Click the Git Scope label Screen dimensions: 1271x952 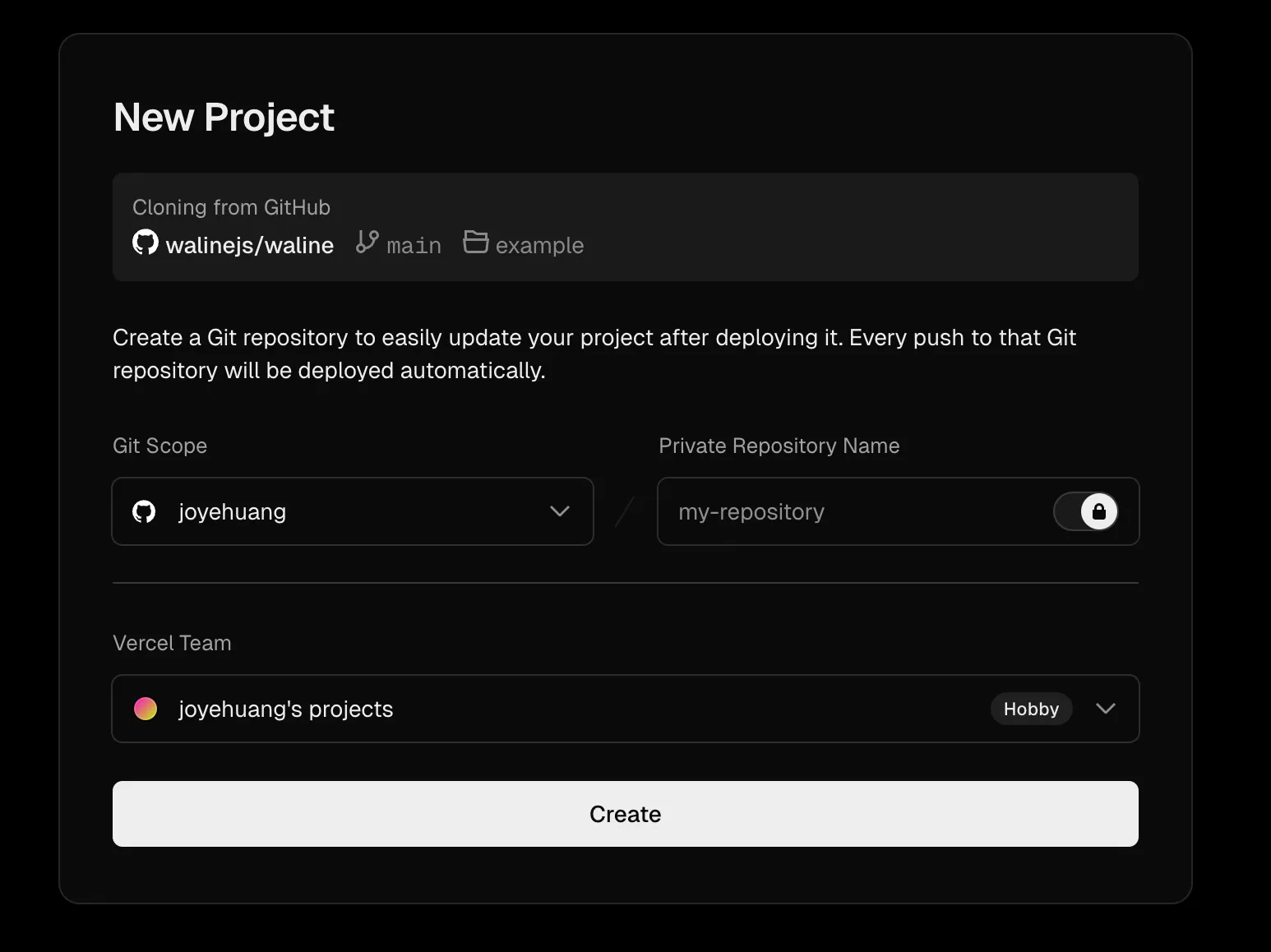point(159,446)
